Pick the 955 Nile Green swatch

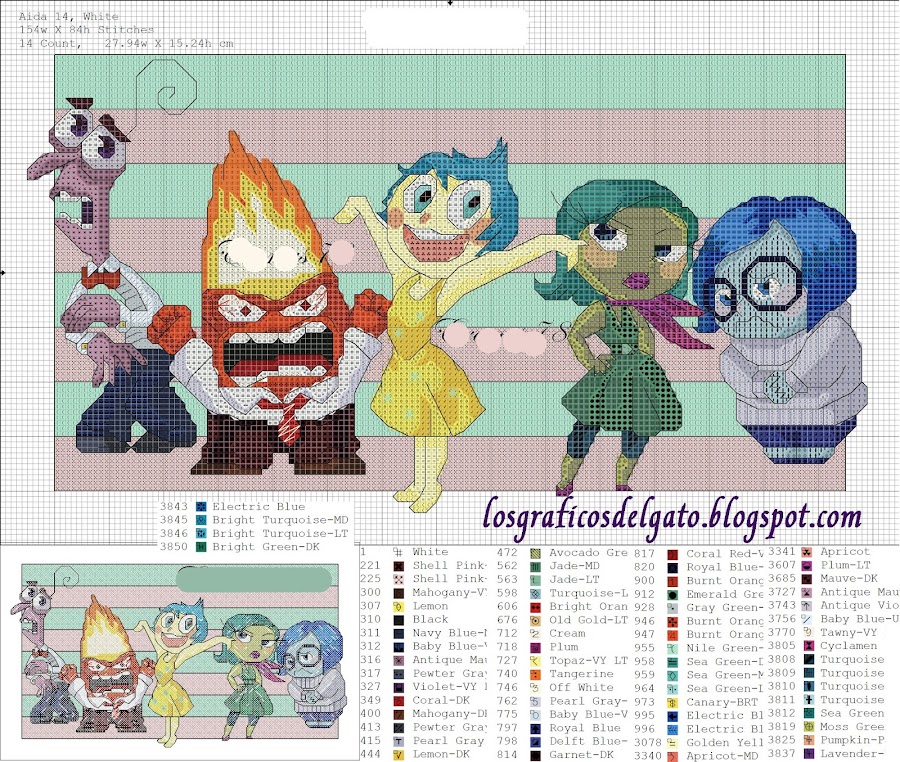(672, 648)
